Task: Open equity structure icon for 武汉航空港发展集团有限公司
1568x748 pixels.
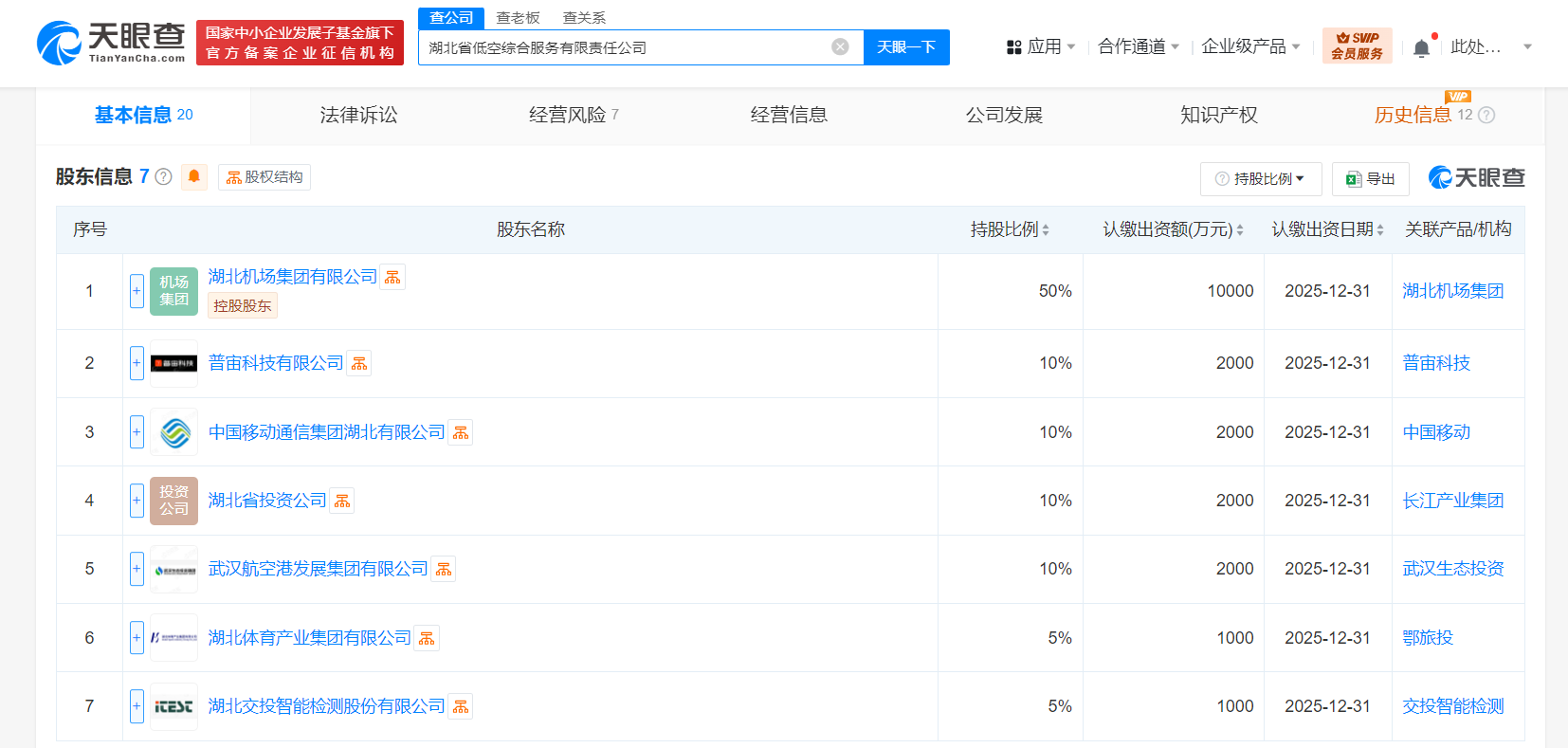Action: click(443, 569)
